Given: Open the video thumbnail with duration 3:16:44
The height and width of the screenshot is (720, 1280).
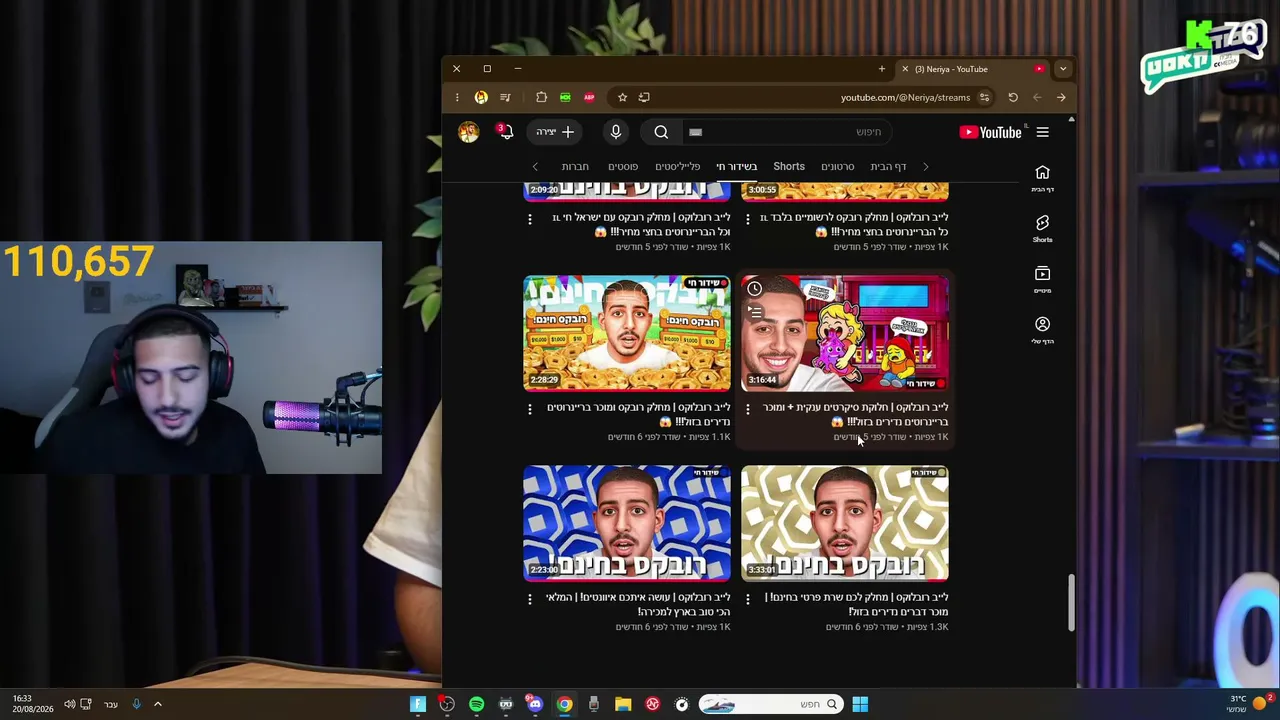Looking at the screenshot, I should 845,333.
